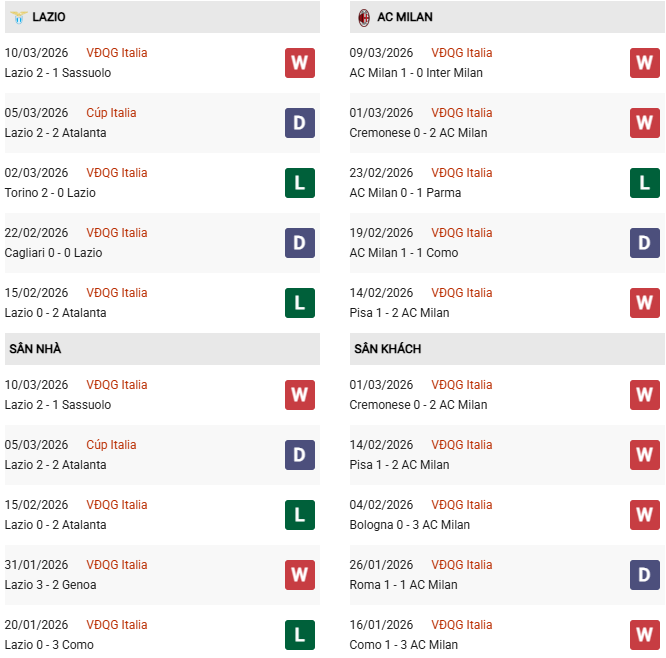666x658 pixels.
Task: Click the W badge for Bologna 0-3 AC Milan
Action: (x=644, y=515)
